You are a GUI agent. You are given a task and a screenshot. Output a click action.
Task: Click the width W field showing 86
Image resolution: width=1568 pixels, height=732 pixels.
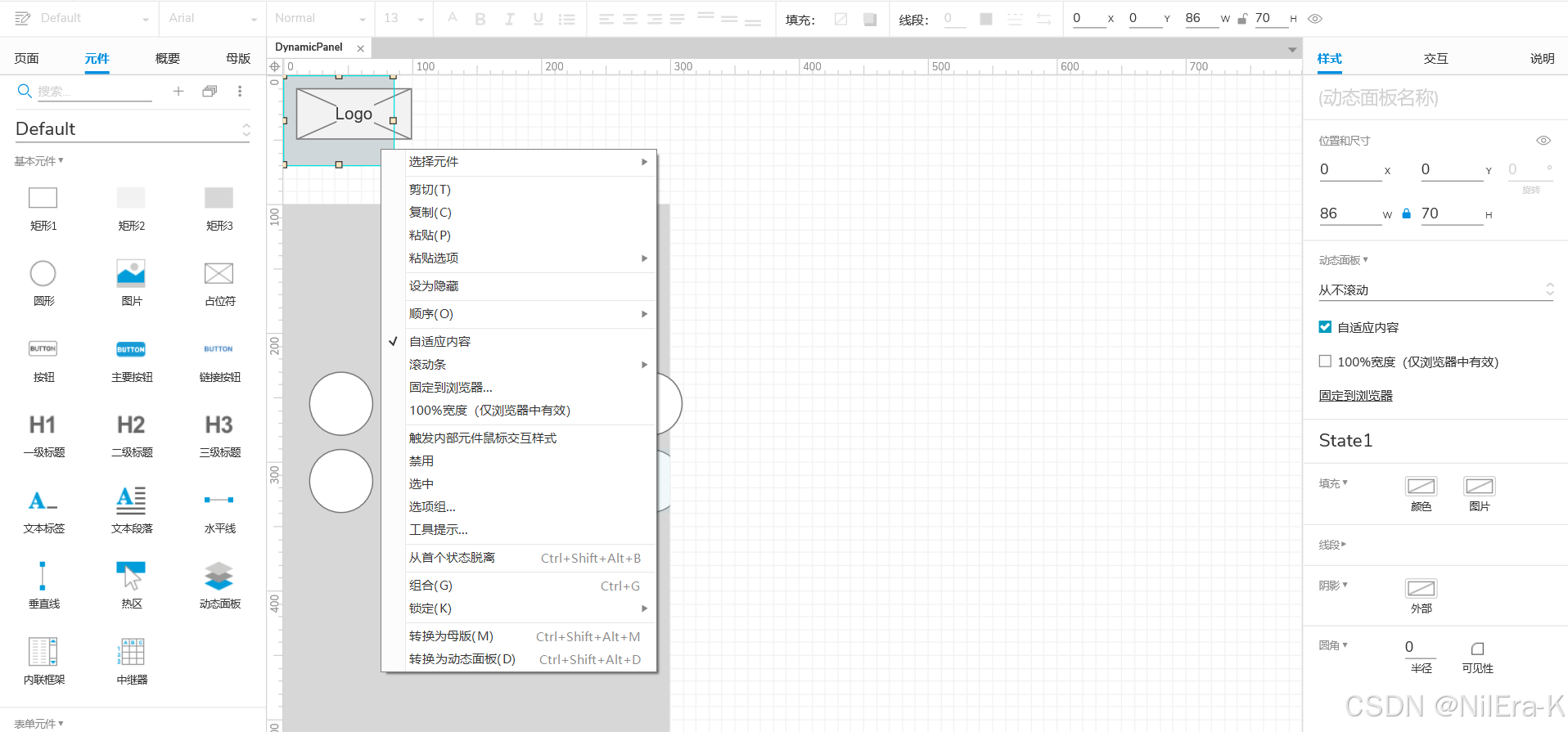(x=1349, y=213)
